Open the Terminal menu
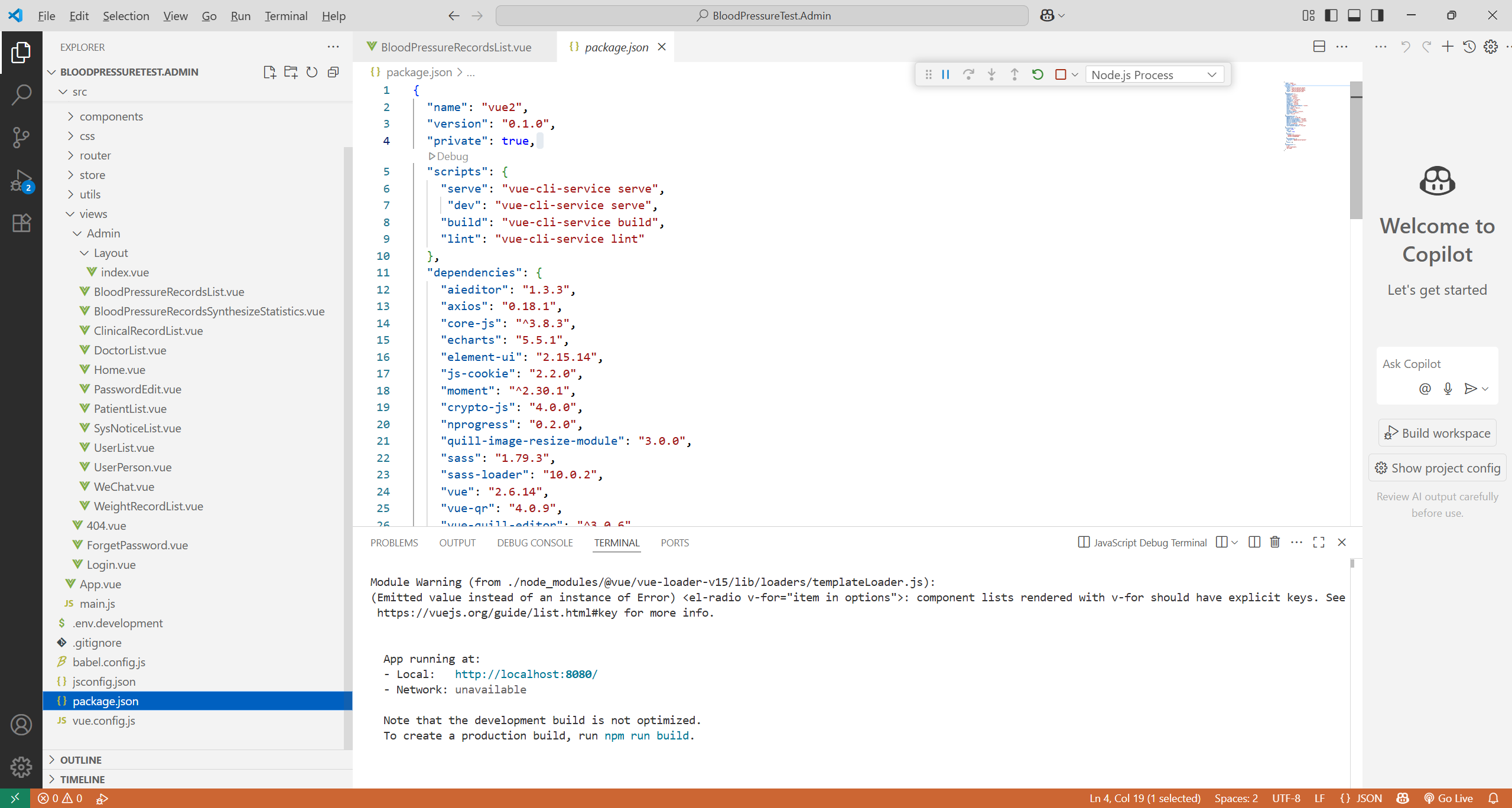The image size is (1512, 808). tap(286, 16)
